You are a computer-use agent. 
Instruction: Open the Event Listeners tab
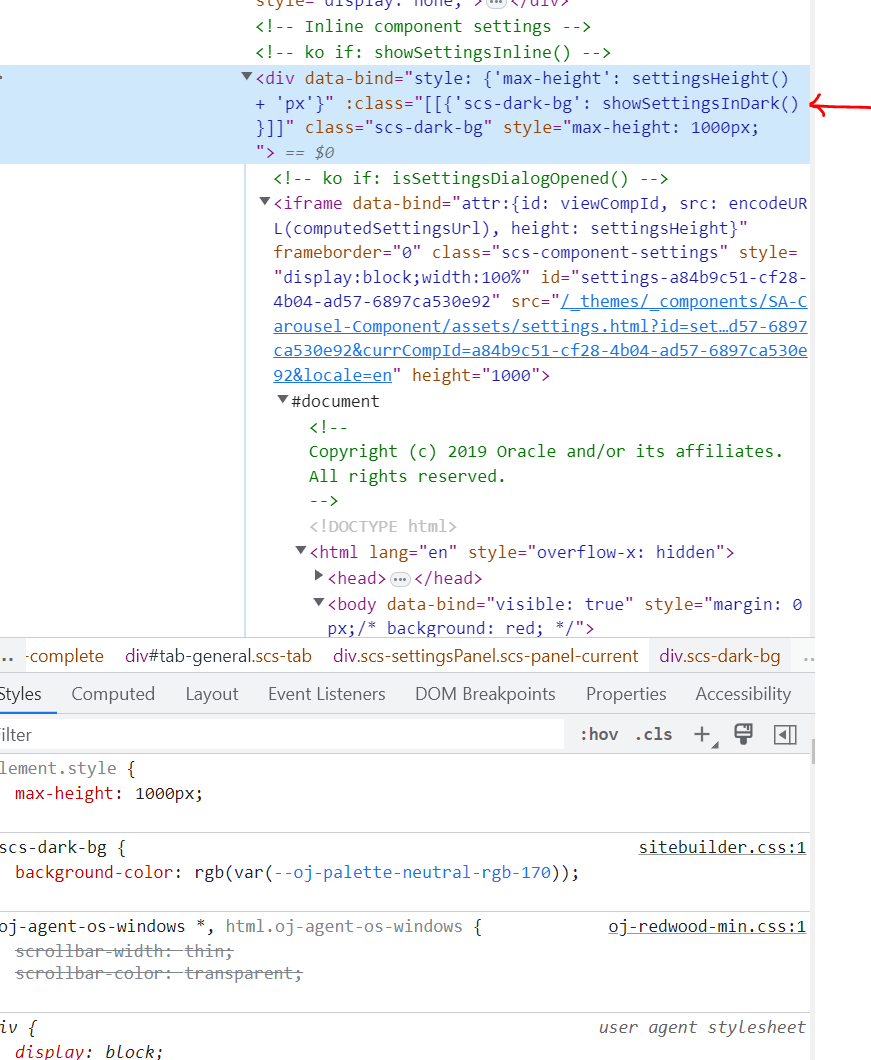(327, 694)
